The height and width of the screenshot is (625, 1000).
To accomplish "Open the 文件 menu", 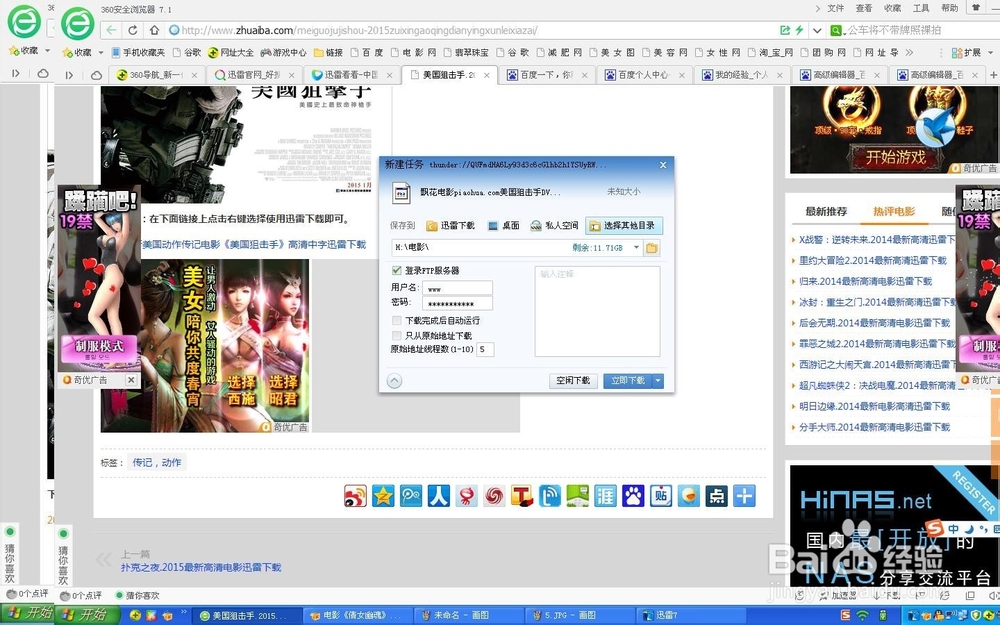I will [835, 8].
